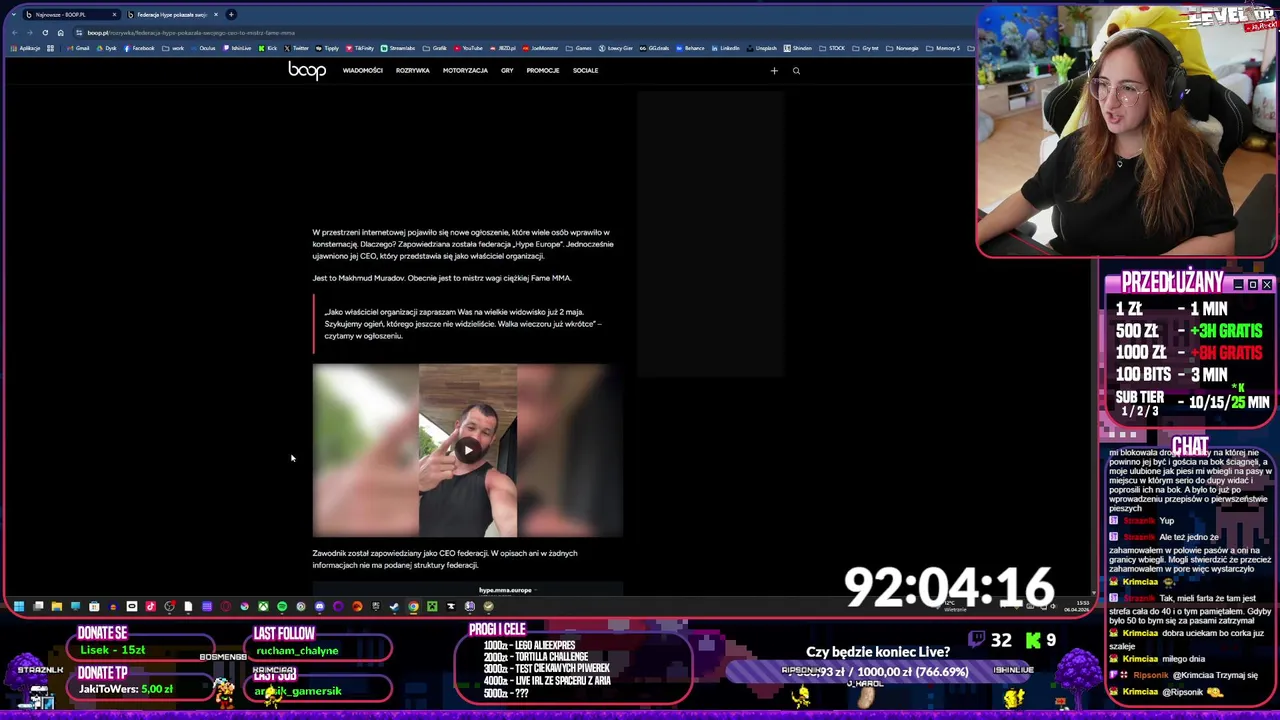Close the Najnowsze - BOOP.PL tab
Viewport: 1280px width, 720px height.
114,14
